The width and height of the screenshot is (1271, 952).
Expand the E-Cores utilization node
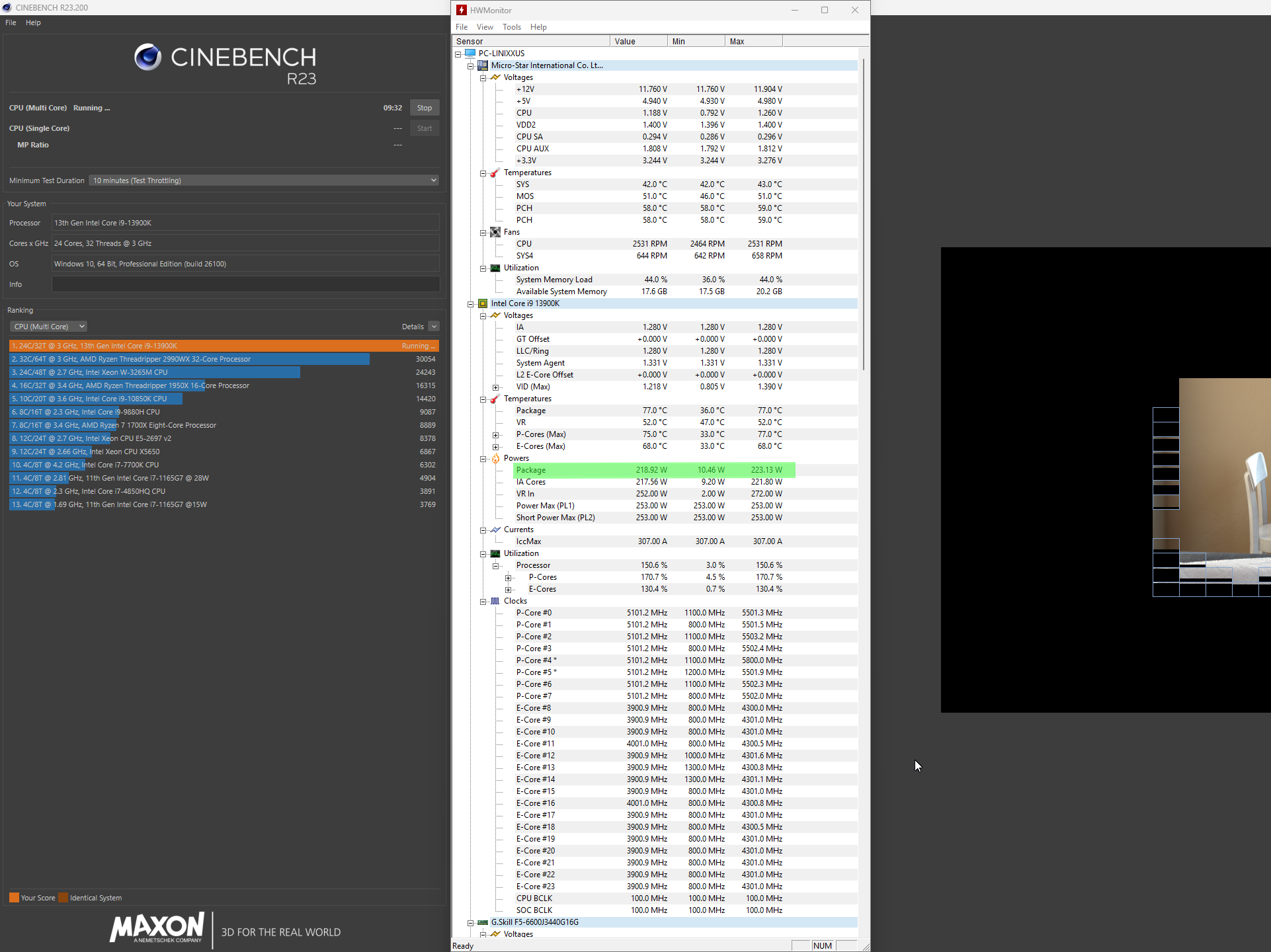[x=508, y=590]
